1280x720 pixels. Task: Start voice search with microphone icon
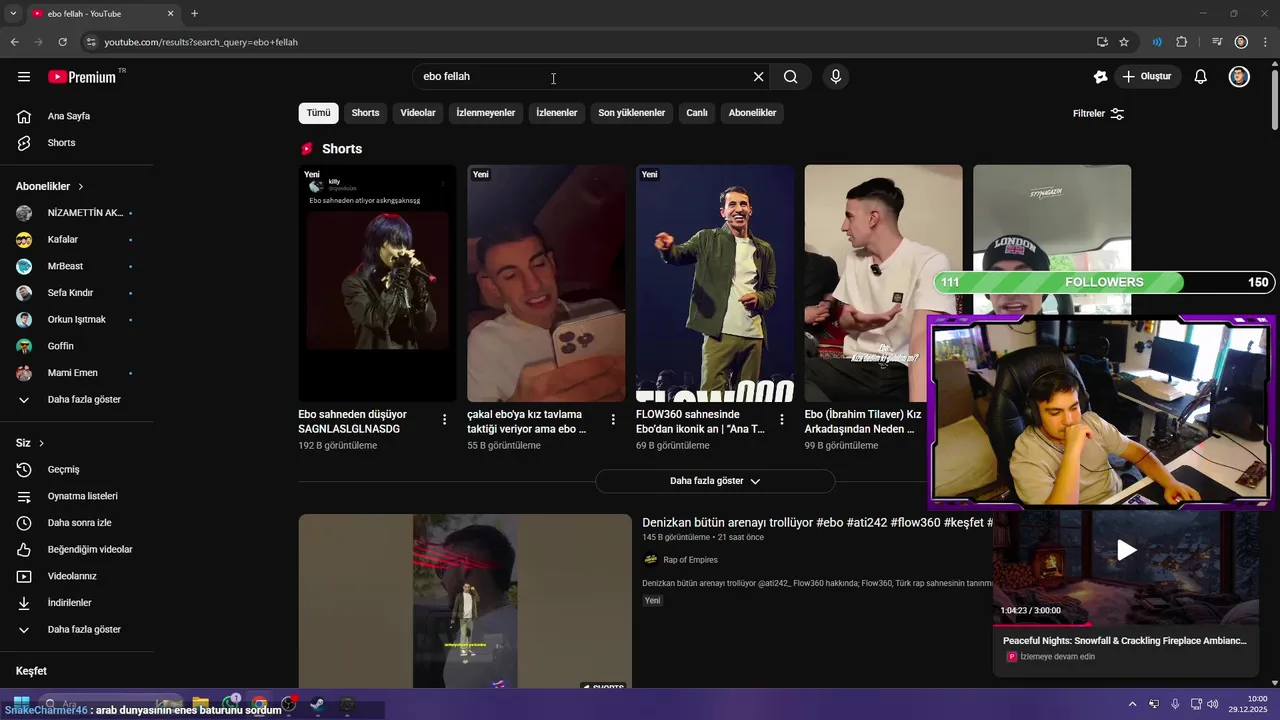click(836, 77)
